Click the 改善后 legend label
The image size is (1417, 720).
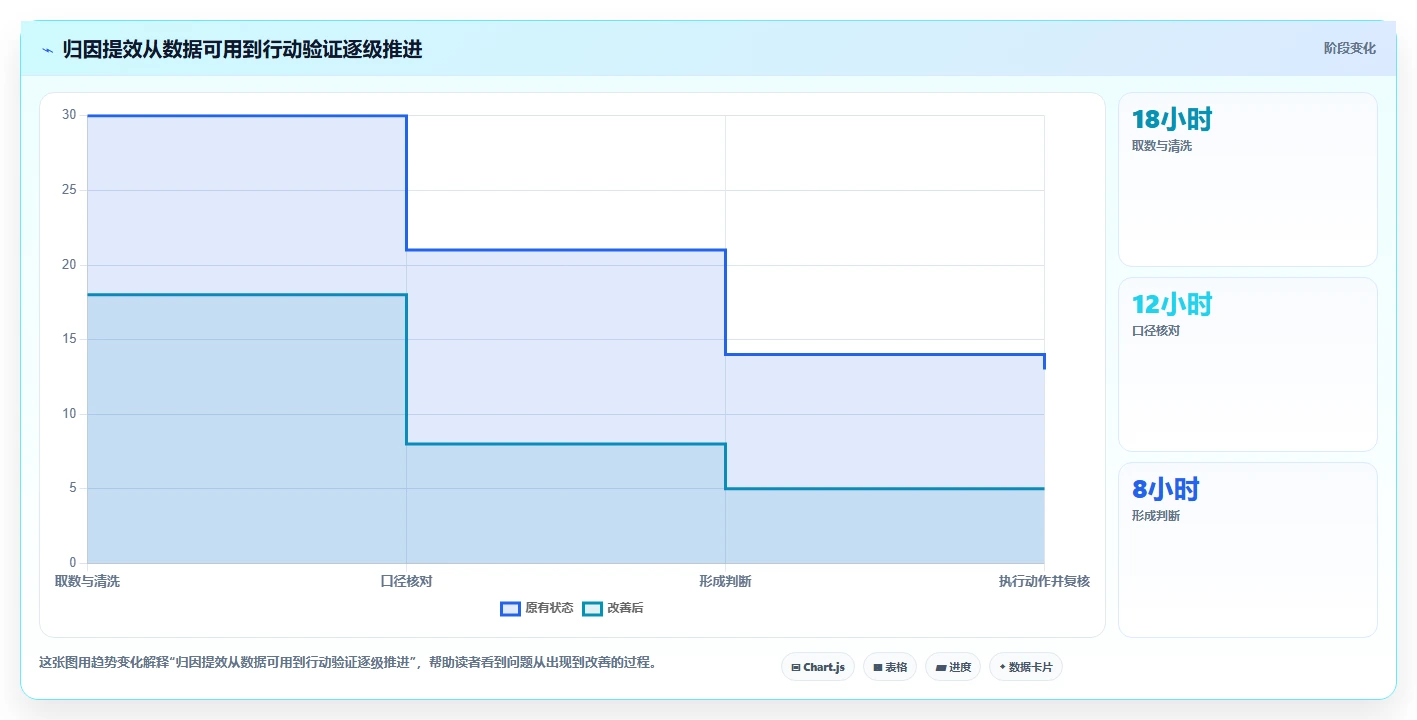(625, 608)
